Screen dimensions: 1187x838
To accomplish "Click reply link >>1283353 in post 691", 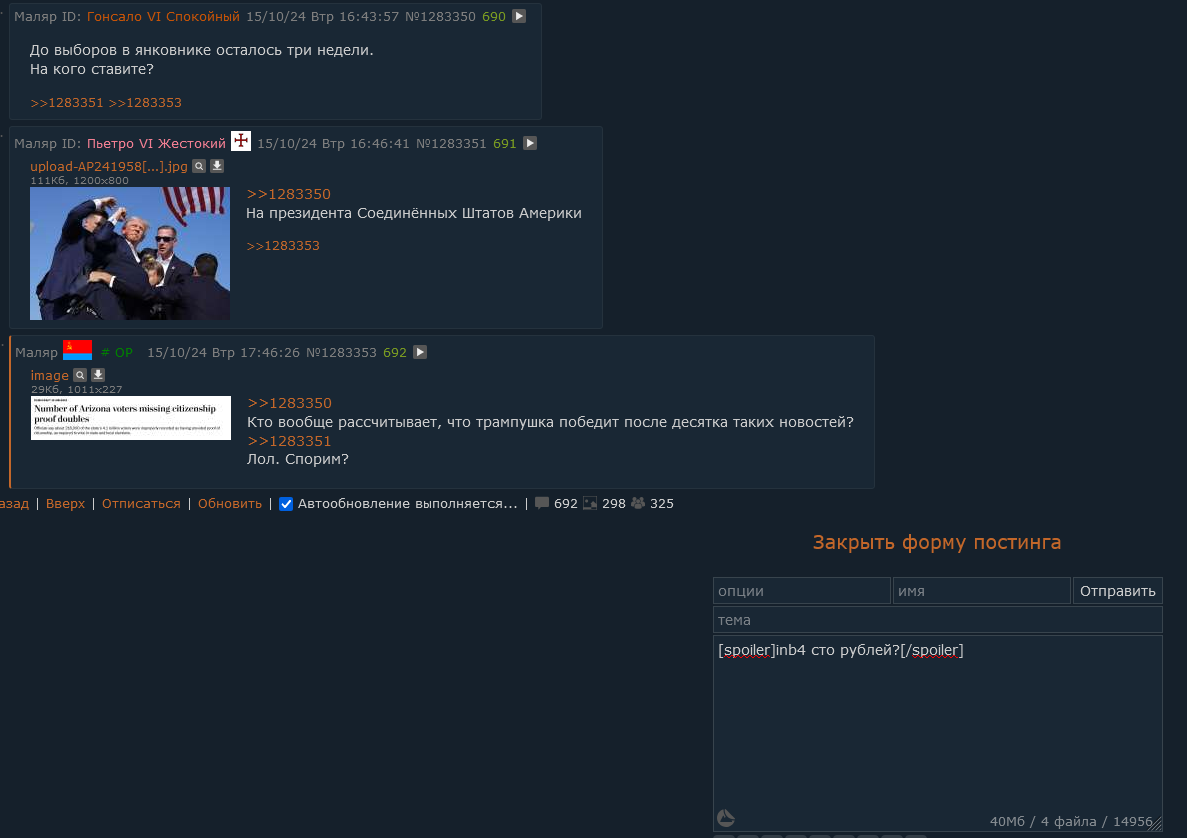I will 283,245.
